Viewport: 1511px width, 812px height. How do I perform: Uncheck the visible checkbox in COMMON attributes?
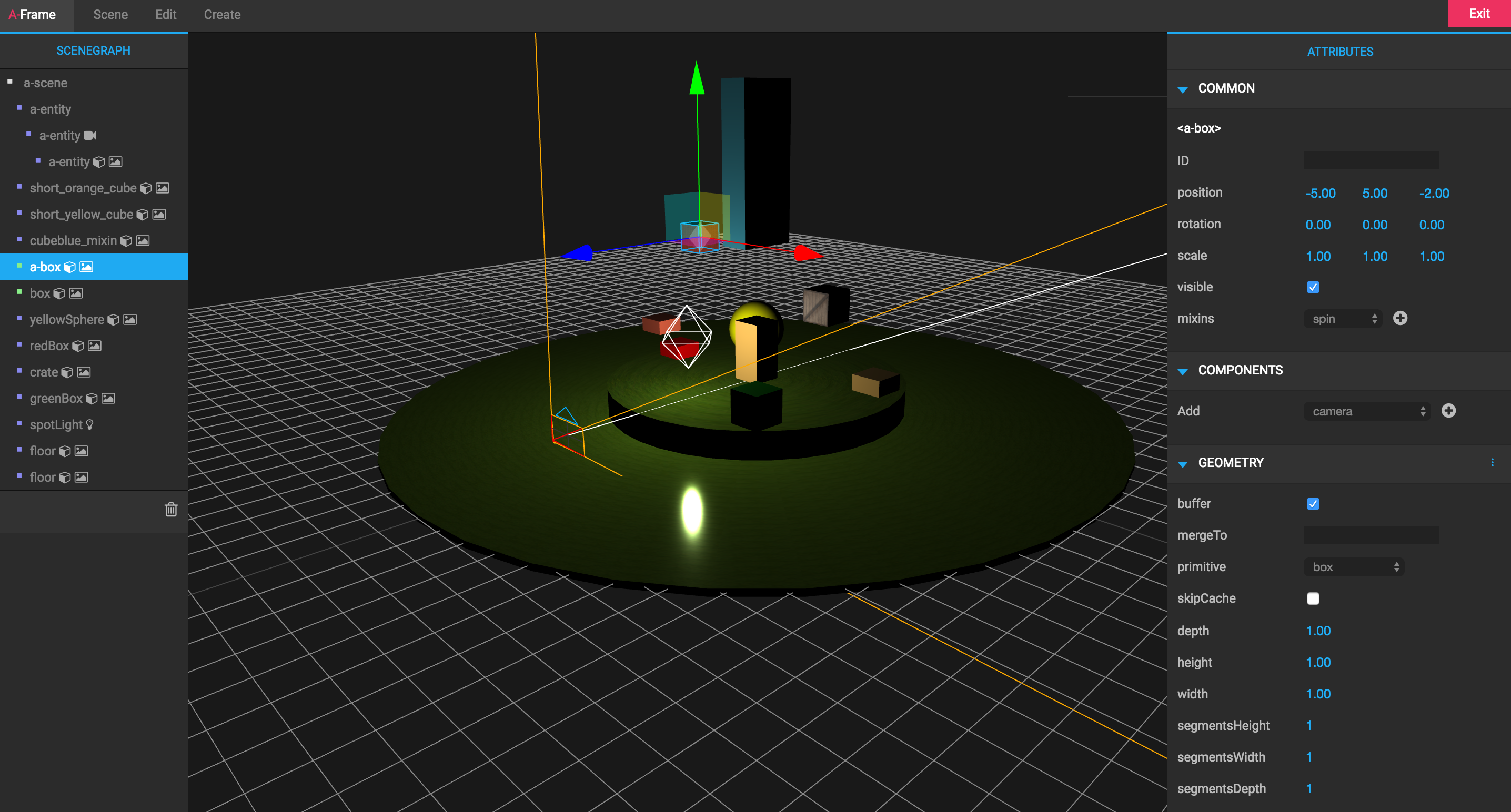(1313, 287)
